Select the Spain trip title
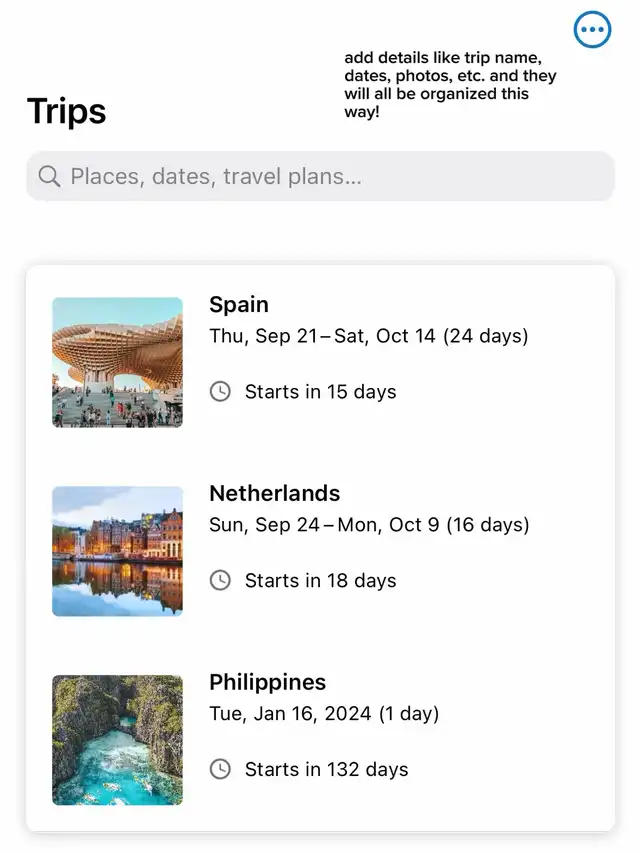The width and height of the screenshot is (640, 853). (x=239, y=304)
